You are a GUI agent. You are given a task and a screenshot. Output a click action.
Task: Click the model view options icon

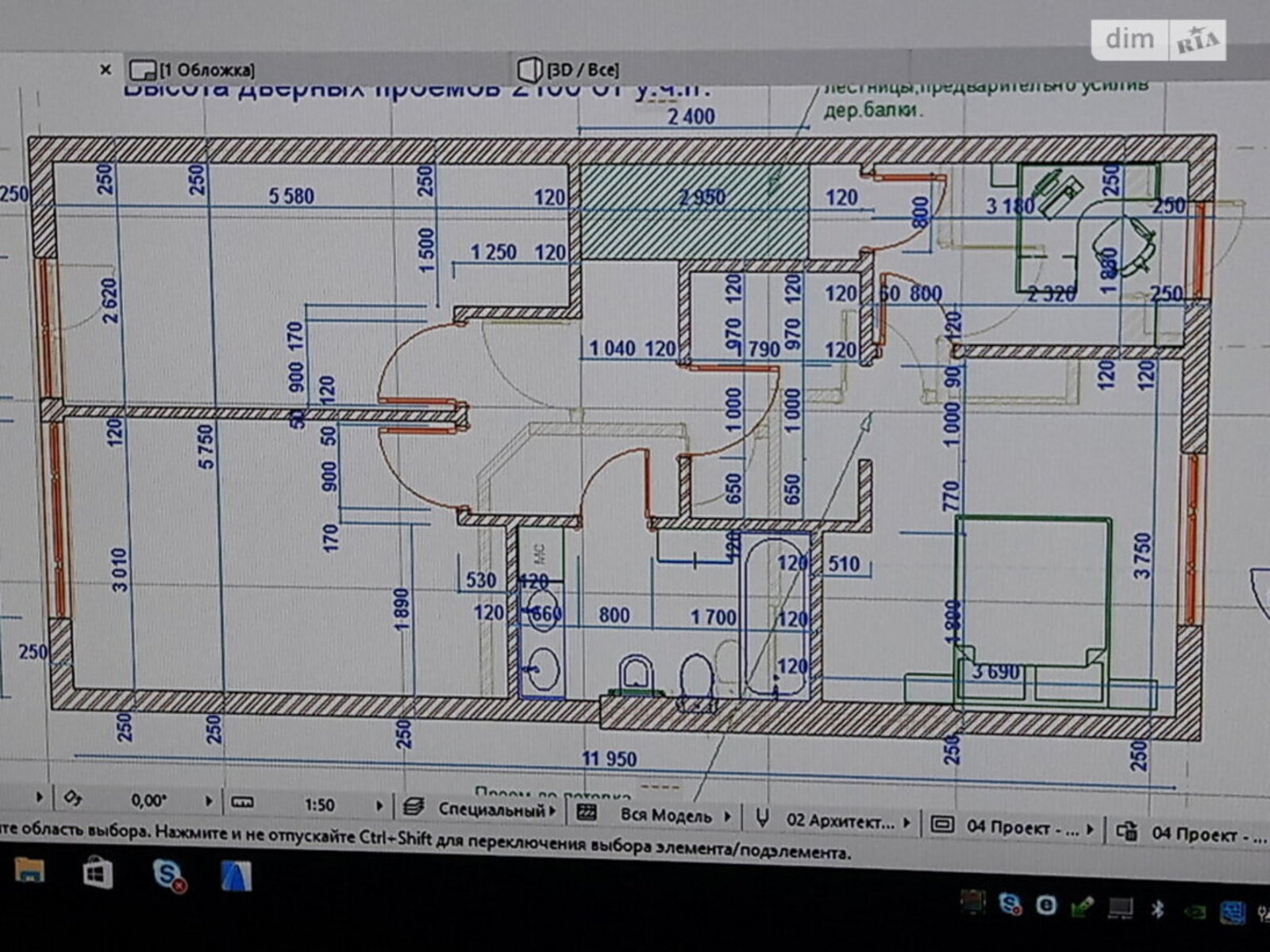pyautogui.click(x=941, y=825)
